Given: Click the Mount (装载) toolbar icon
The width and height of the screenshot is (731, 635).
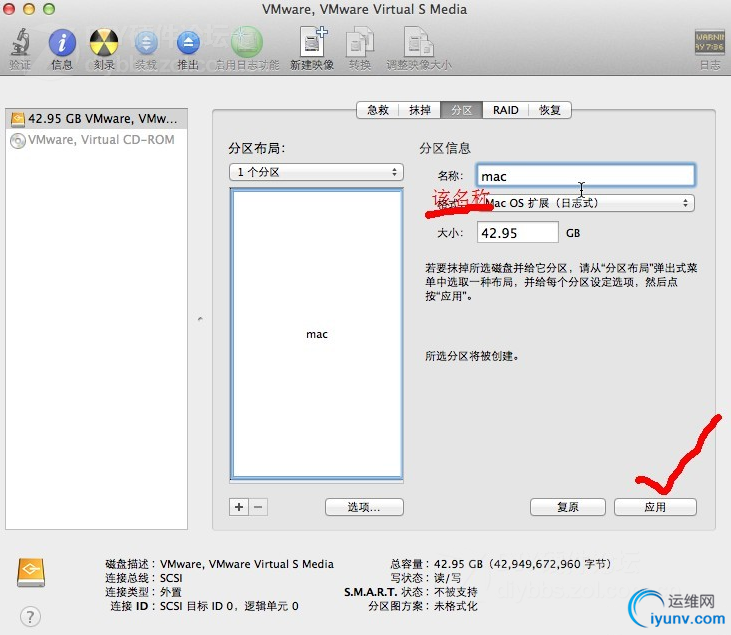Looking at the screenshot, I should pyautogui.click(x=146, y=43).
